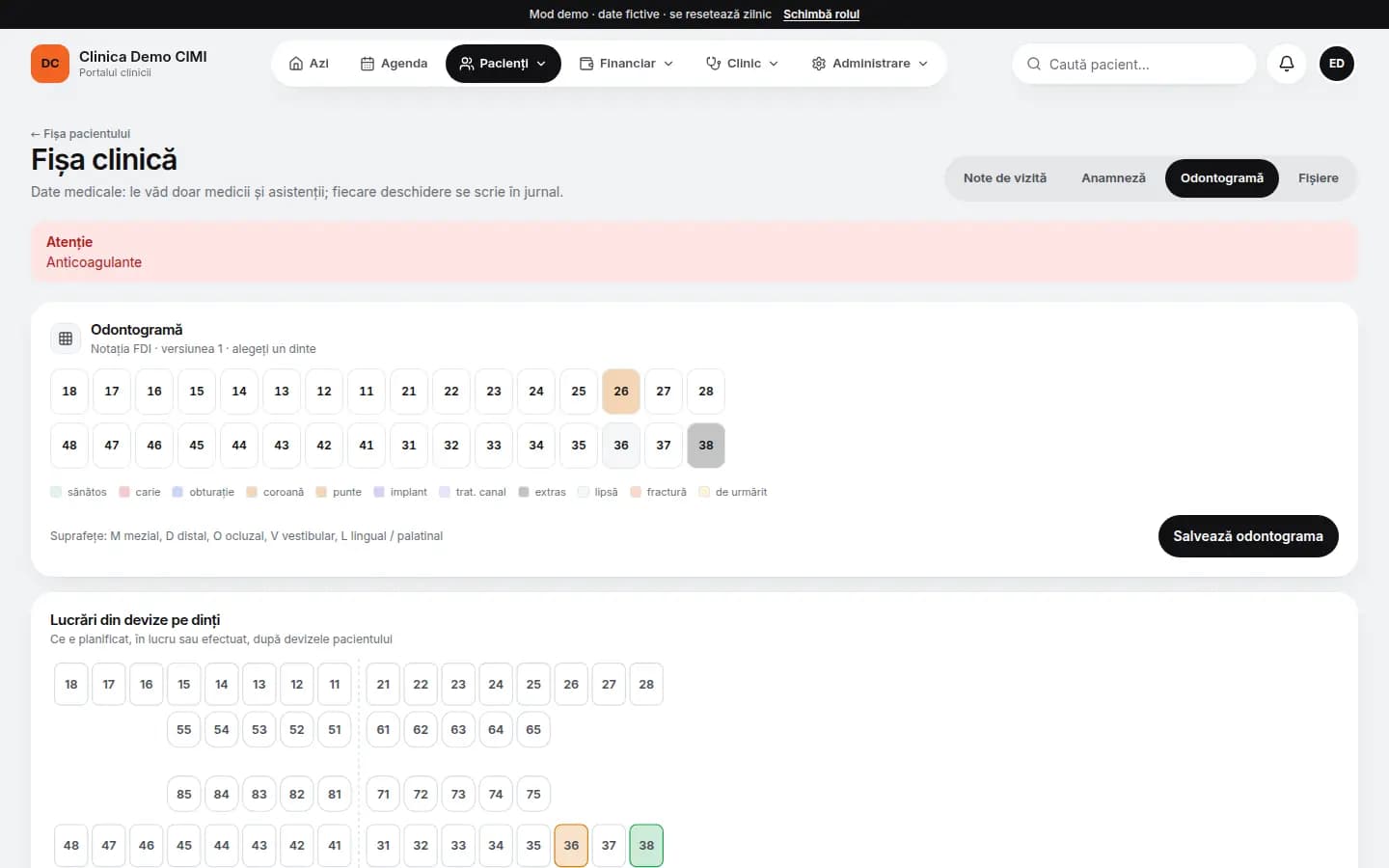Image resolution: width=1389 pixels, height=868 pixels.
Task: Click tooth 55 in Lucrări din devize chart
Action: (184, 730)
